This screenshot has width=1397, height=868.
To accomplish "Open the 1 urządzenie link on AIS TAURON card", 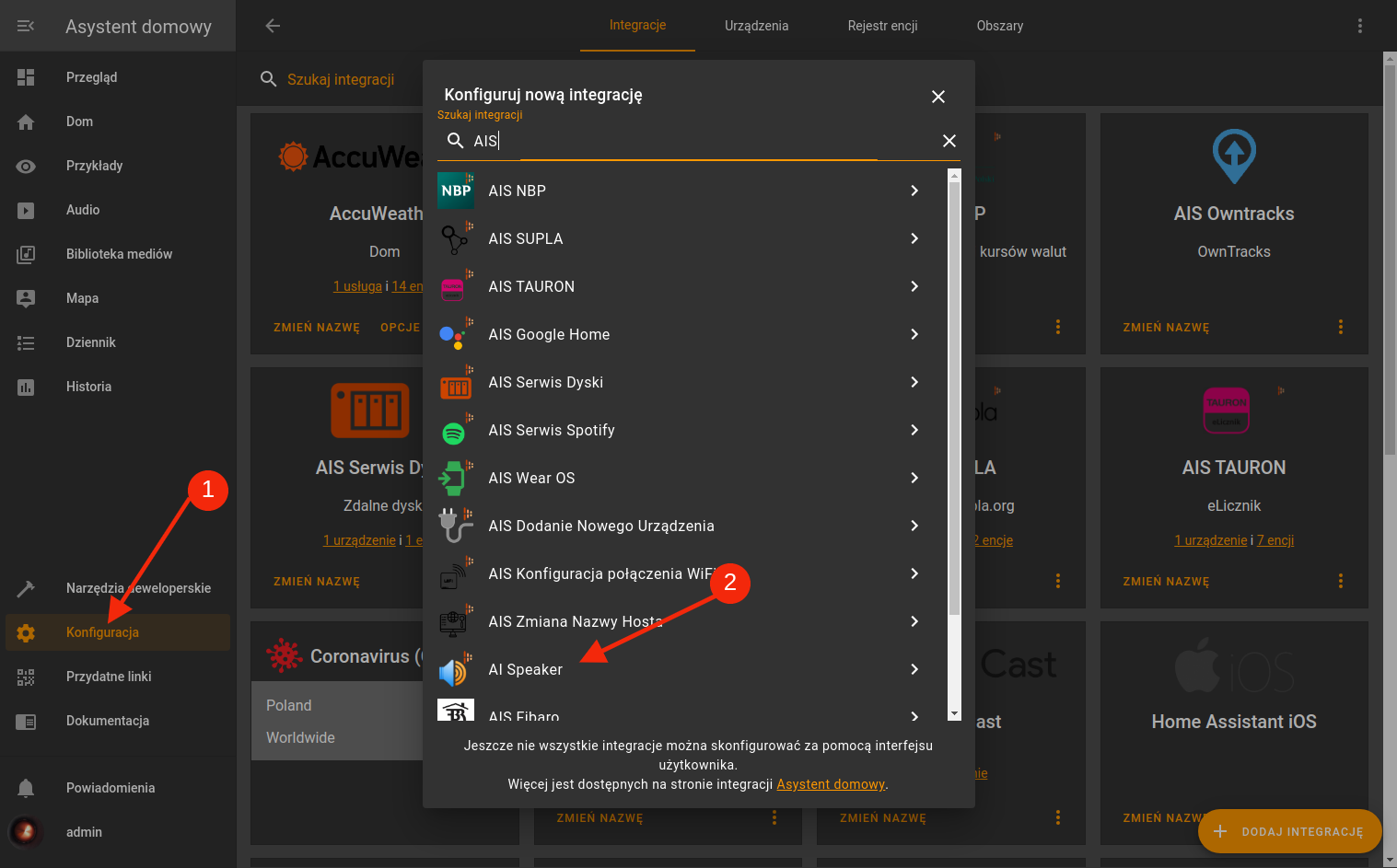I will (x=1210, y=540).
